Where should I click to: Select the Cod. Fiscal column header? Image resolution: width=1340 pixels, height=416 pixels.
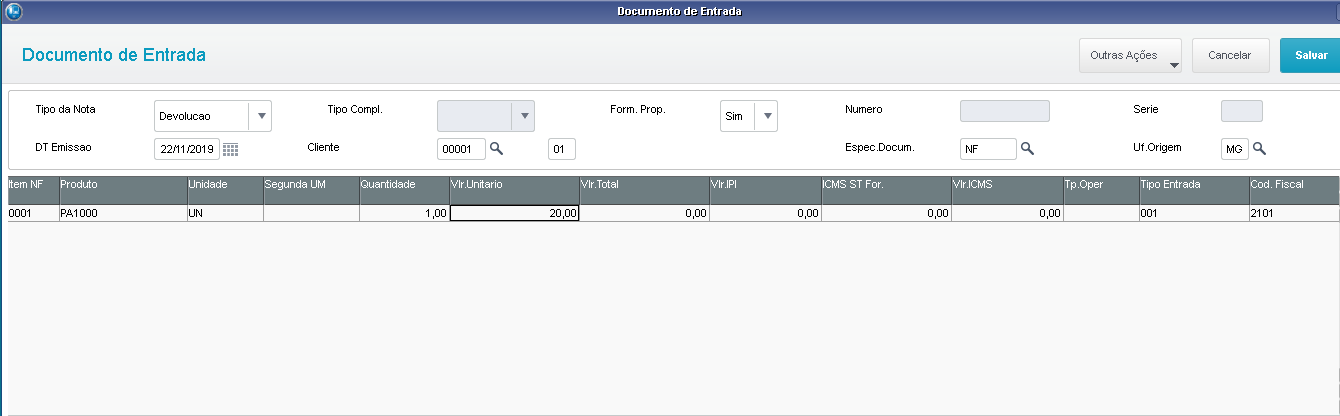click(1294, 190)
